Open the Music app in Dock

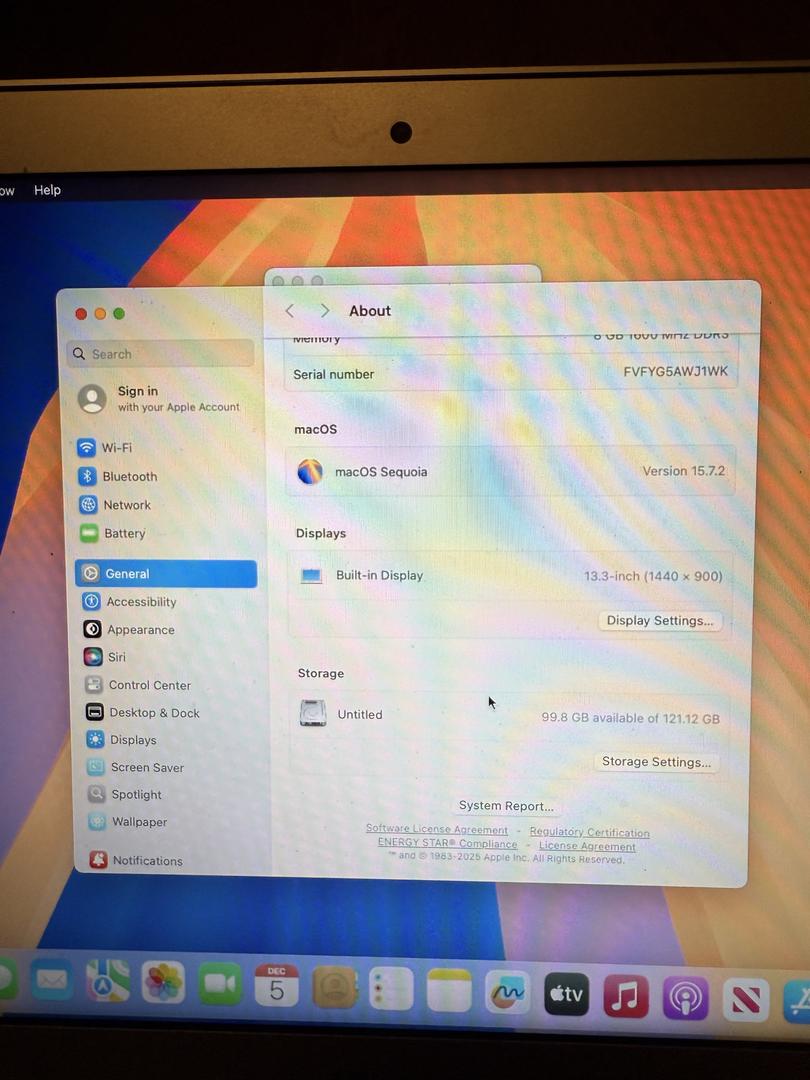coord(626,995)
